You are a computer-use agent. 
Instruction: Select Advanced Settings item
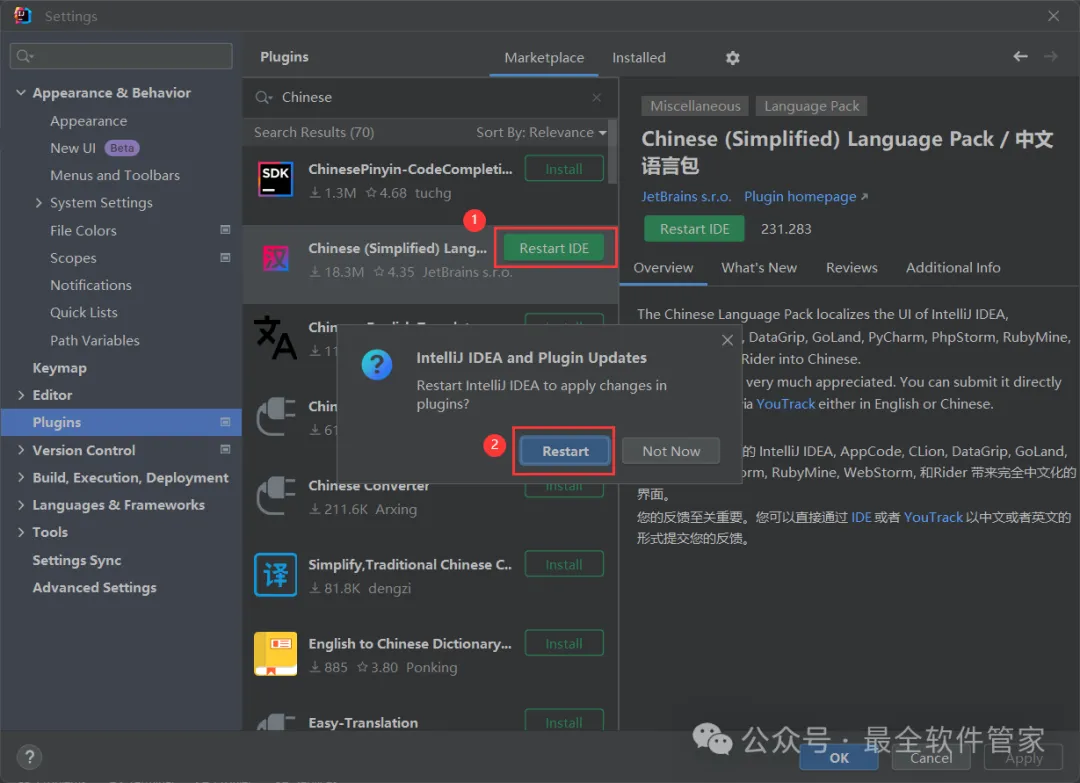coord(94,587)
